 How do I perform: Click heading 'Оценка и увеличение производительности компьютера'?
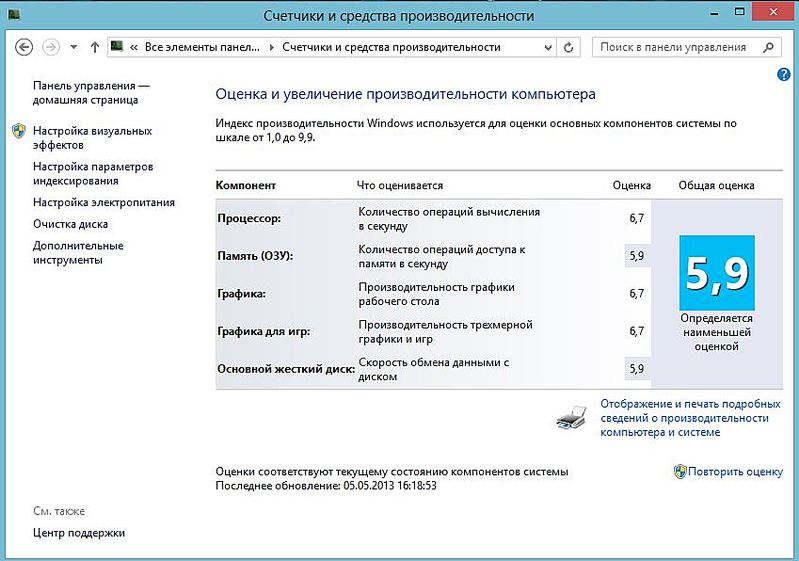[406, 94]
